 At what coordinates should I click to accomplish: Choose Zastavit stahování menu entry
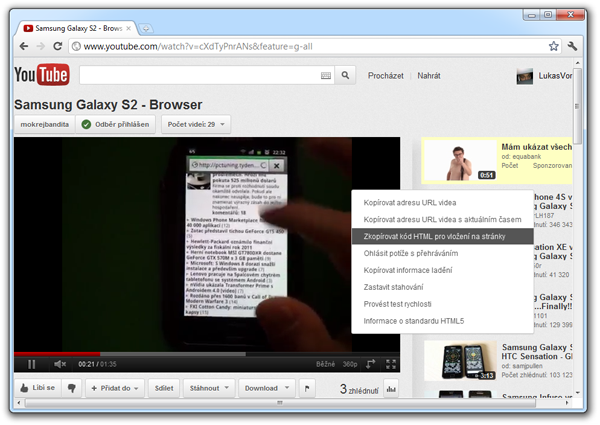pyautogui.click(x=442, y=287)
